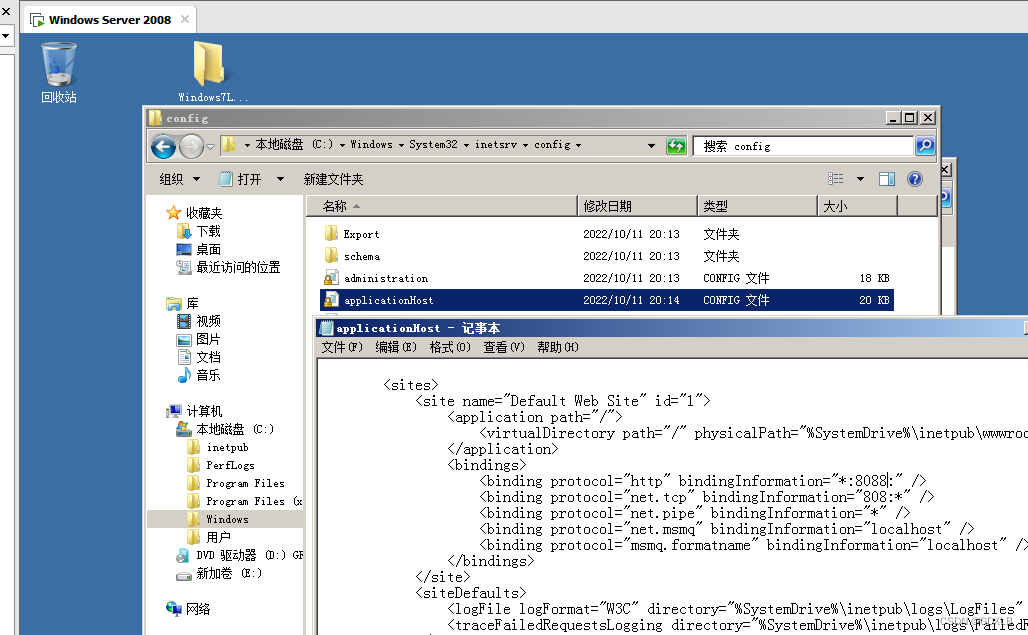Click the config window title bar icon

click(x=155, y=118)
